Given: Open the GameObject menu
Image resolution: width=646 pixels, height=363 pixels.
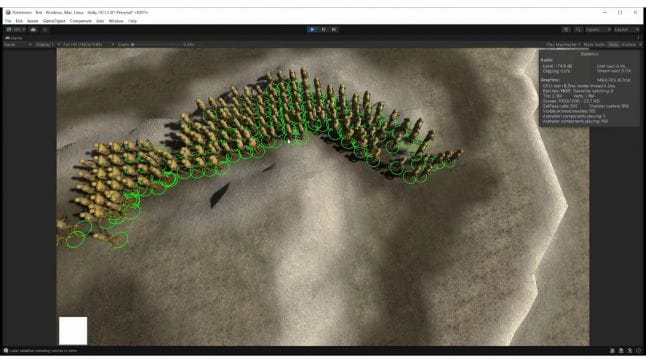Looking at the screenshot, I should pos(54,21).
